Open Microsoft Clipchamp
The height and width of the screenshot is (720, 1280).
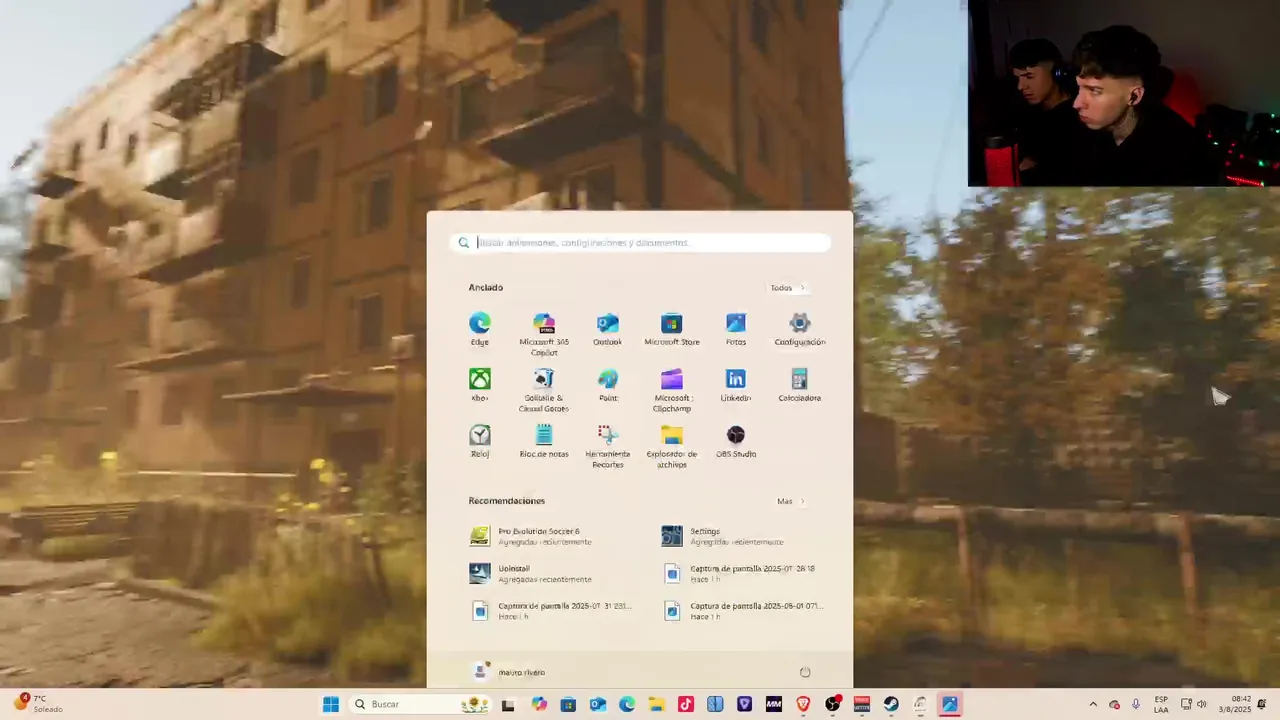click(671, 390)
